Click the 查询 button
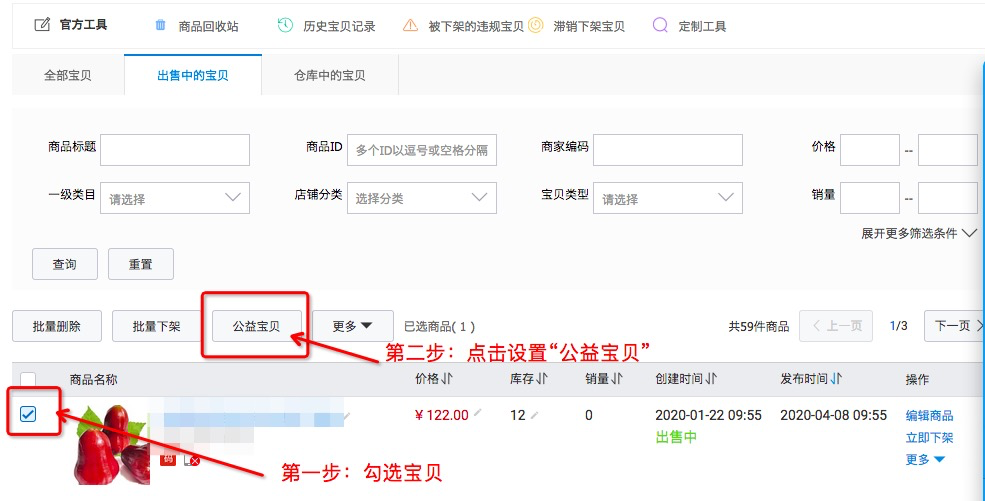985x501 pixels. pyautogui.click(x=65, y=264)
